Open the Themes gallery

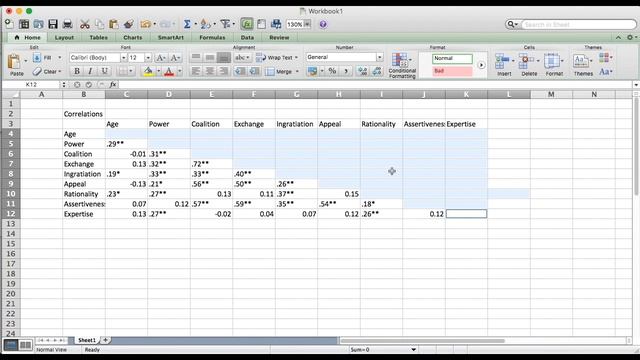[583, 65]
